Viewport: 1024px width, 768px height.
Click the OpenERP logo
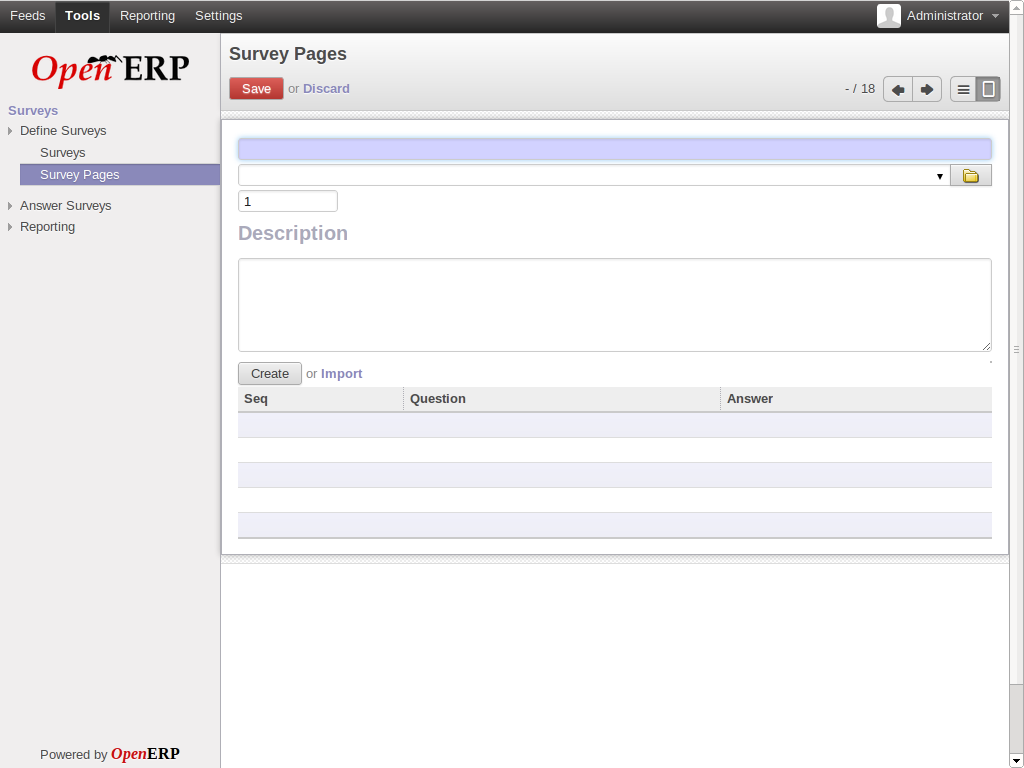tap(110, 68)
